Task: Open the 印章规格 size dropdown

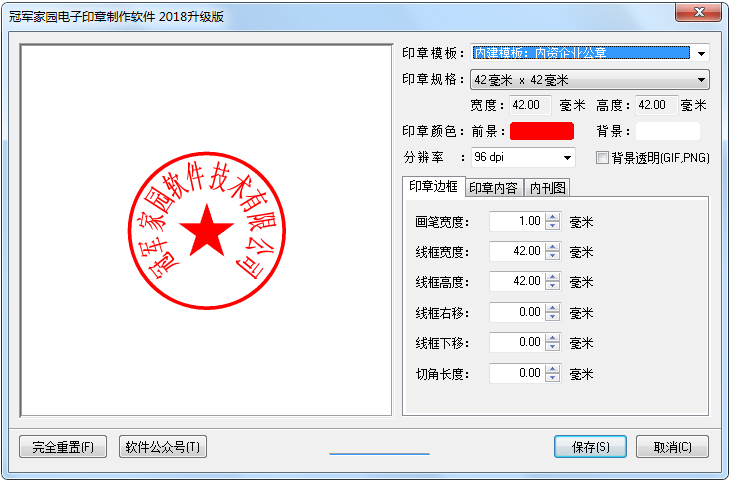Action: tap(589, 80)
